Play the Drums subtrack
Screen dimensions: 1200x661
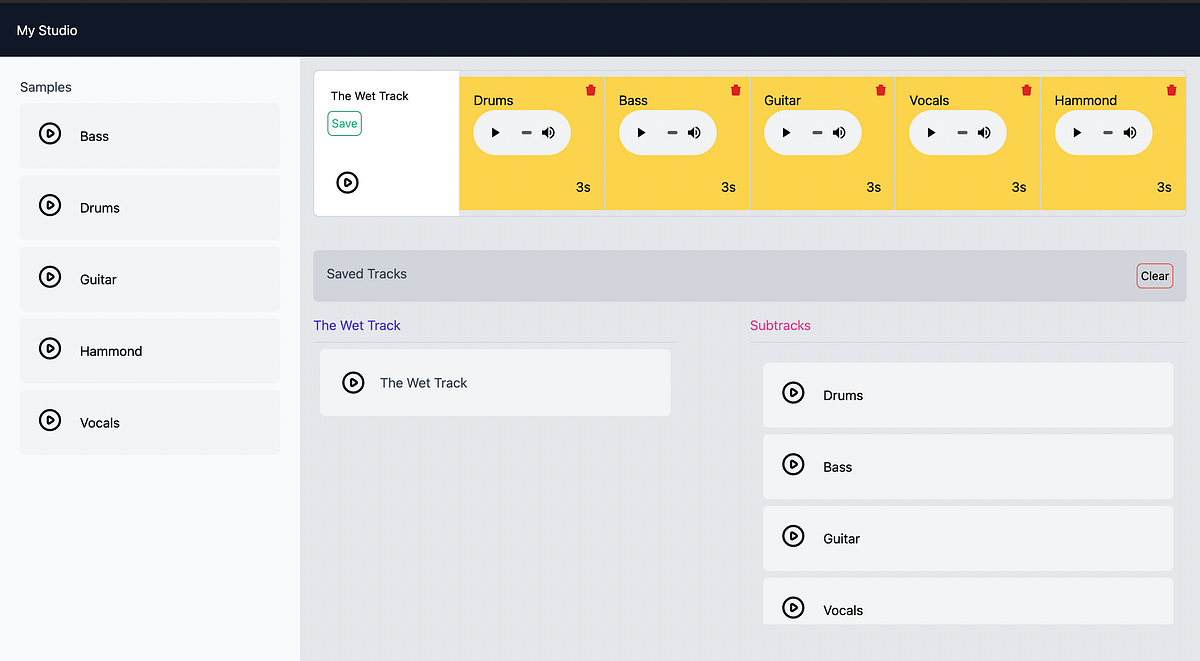[x=793, y=393]
